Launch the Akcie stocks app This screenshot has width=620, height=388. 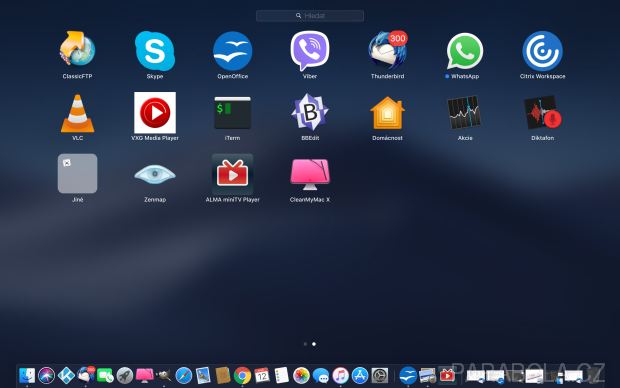(464, 113)
